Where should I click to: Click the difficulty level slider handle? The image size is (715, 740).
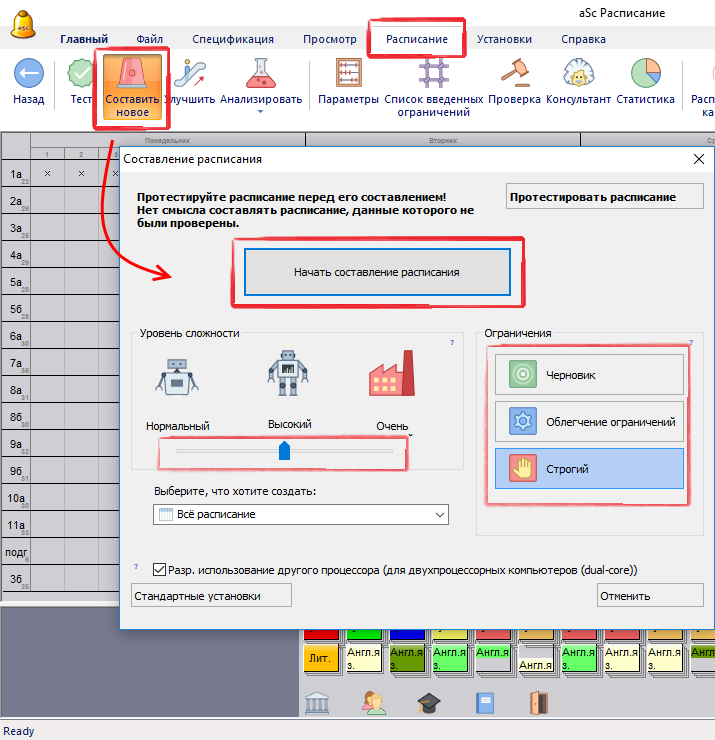click(x=284, y=452)
